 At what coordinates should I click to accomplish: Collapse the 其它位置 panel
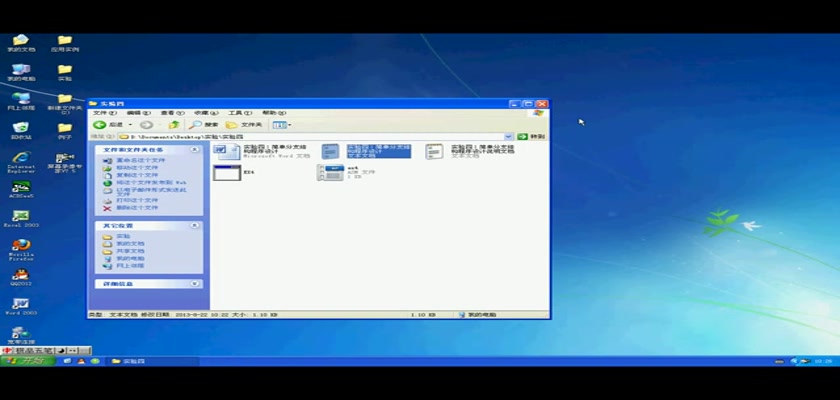pos(194,225)
